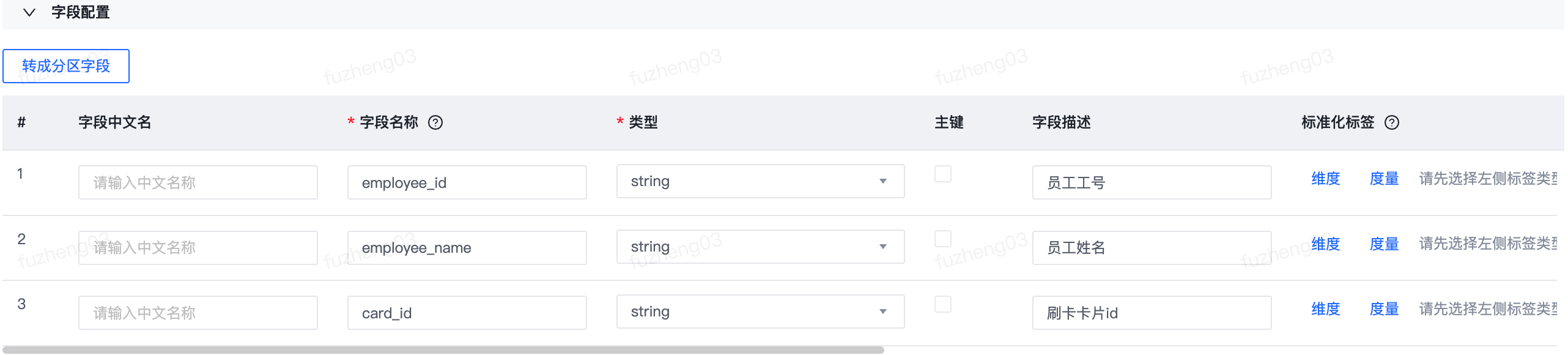Click the 员工工号 description input
Image resolution: width=1568 pixels, height=355 pixels.
coord(1152,182)
